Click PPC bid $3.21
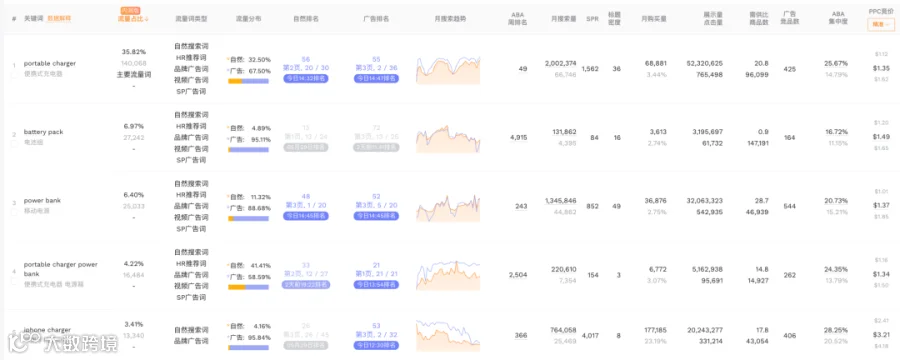Viewport: 900px width, 360px height. [881, 334]
